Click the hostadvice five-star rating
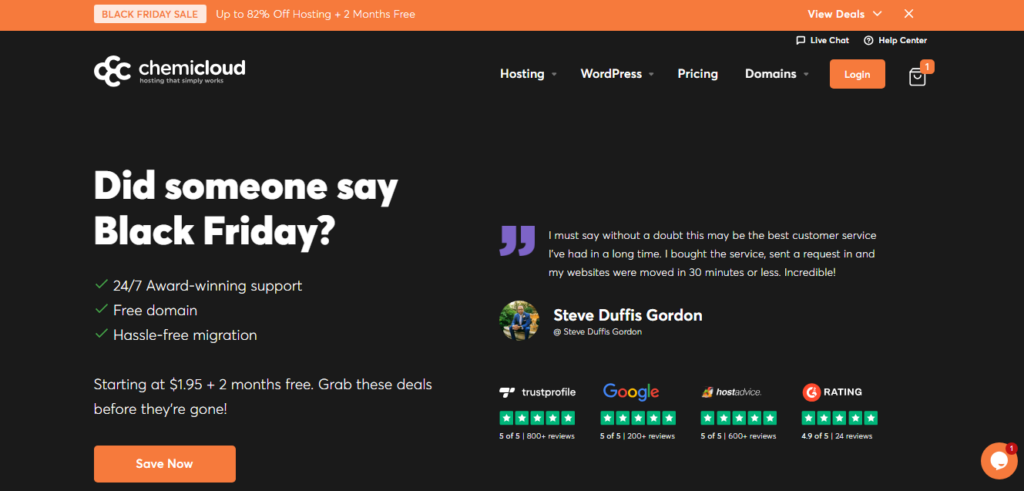The width and height of the screenshot is (1024, 491). click(739, 418)
